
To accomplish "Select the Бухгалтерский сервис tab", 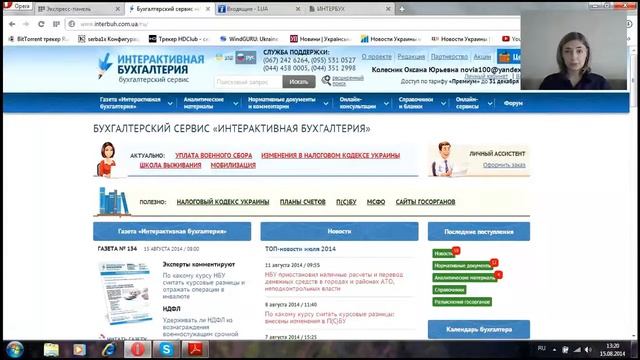I will click(x=169, y=9).
